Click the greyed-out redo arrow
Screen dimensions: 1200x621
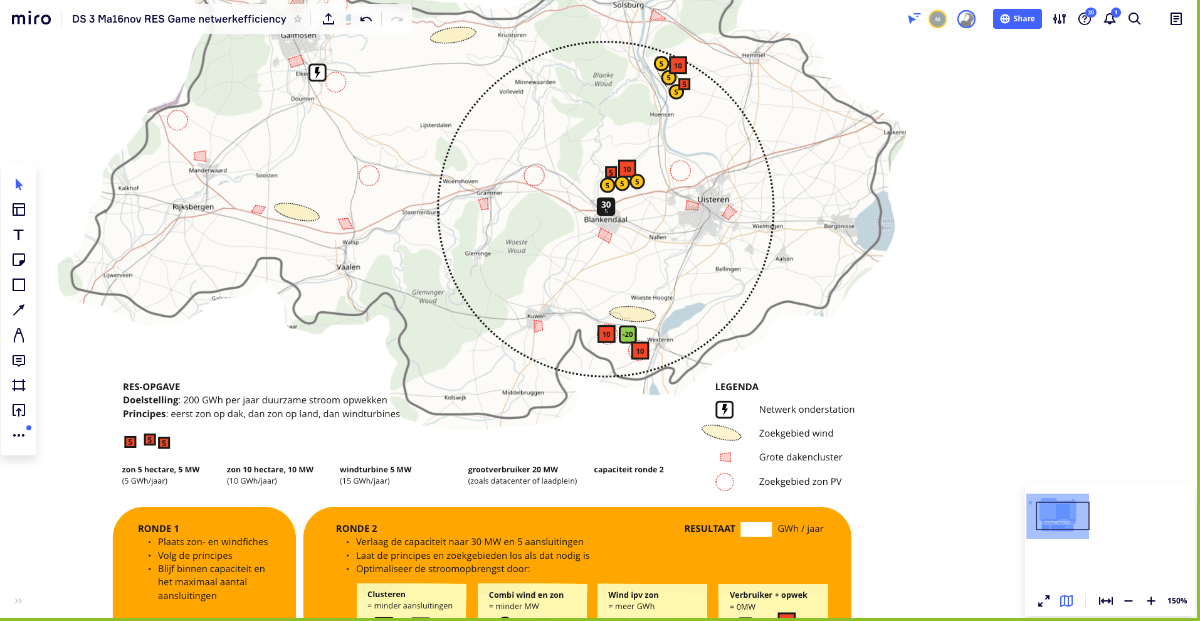(397, 19)
